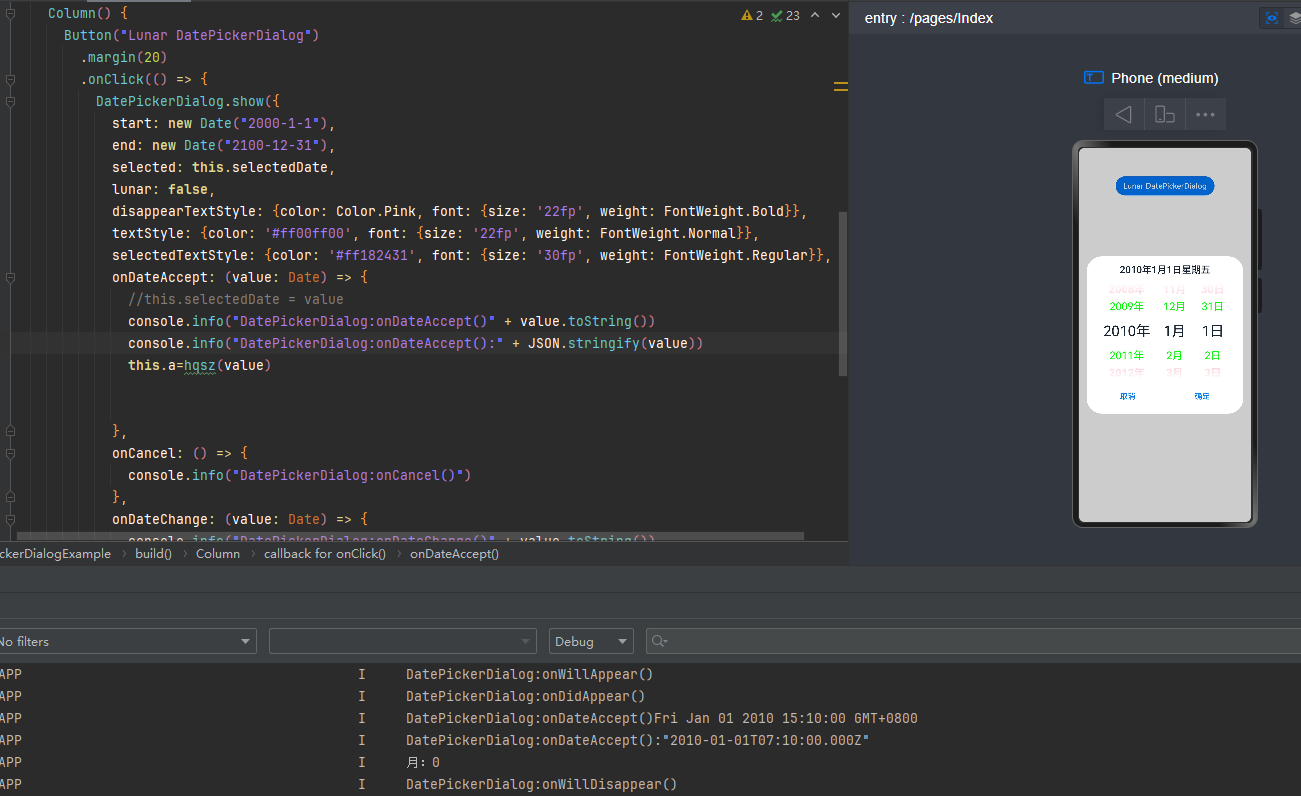This screenshot has height=796, width=1301.
Task: Click the log search input field
Action: pos(973,641)
